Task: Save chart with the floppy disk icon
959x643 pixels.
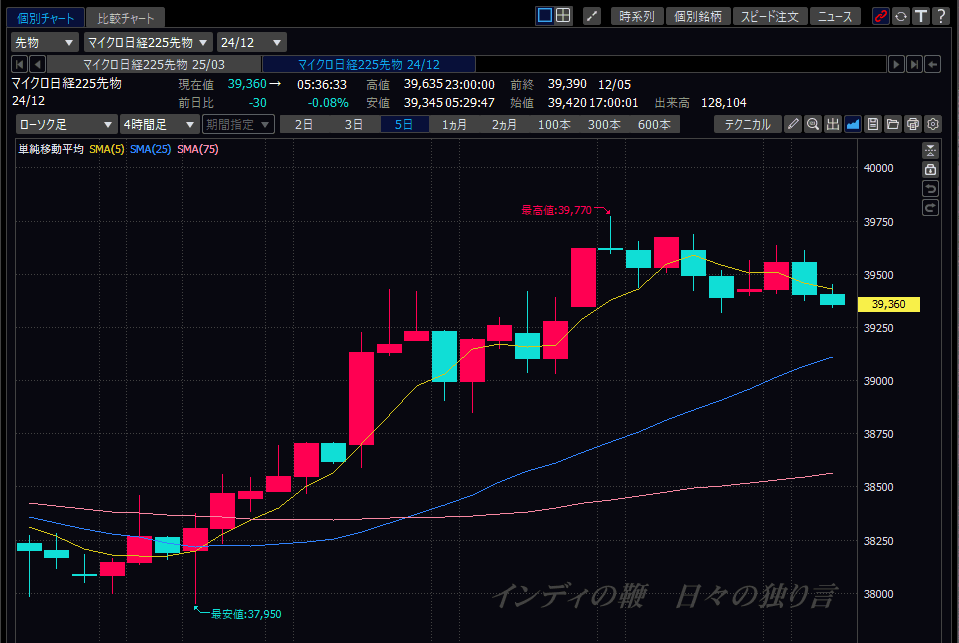Action: pyautogui.click(x=873, y=124)
